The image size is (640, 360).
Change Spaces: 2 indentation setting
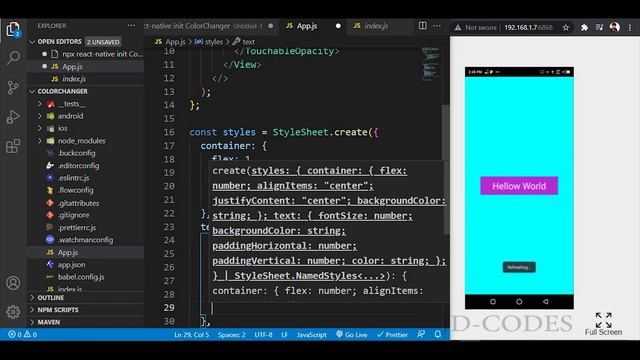pos(231,334)
